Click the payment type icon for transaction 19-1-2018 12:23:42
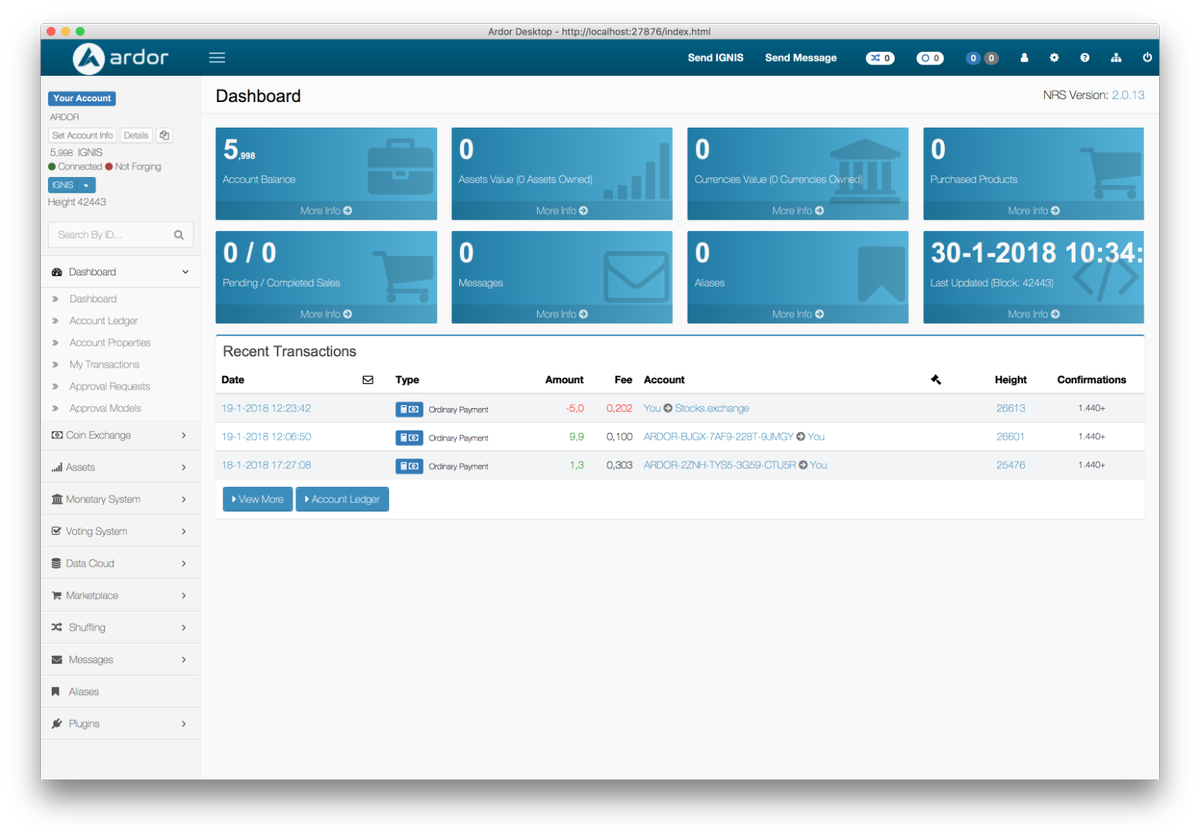Viewport: 1200px width, 838px height. click(x=409, y=409)
